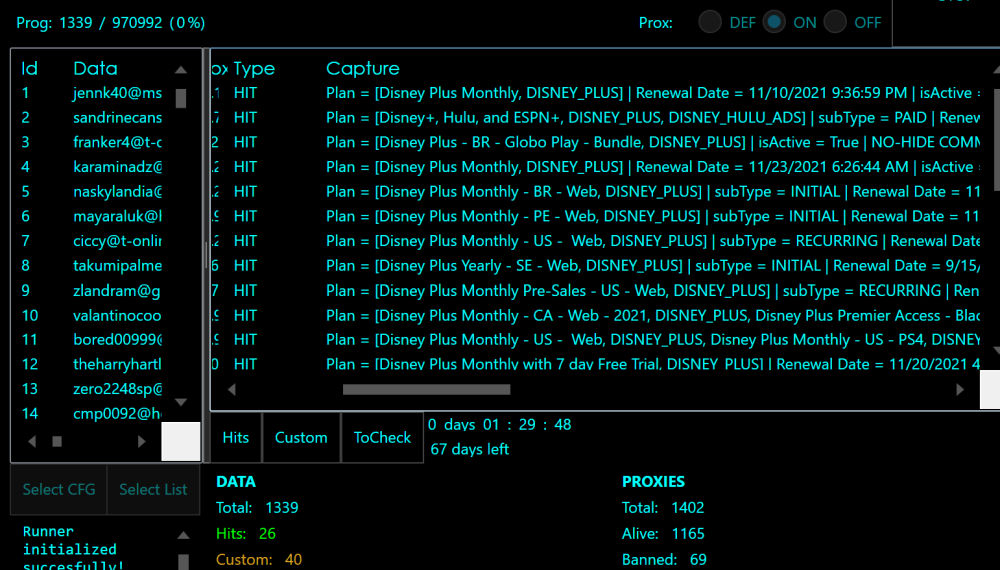Image resolution: width=1000 pixels, height=570 pixels.
Task: Click the Hits: 26 statistic
Action: pos(246,534)
